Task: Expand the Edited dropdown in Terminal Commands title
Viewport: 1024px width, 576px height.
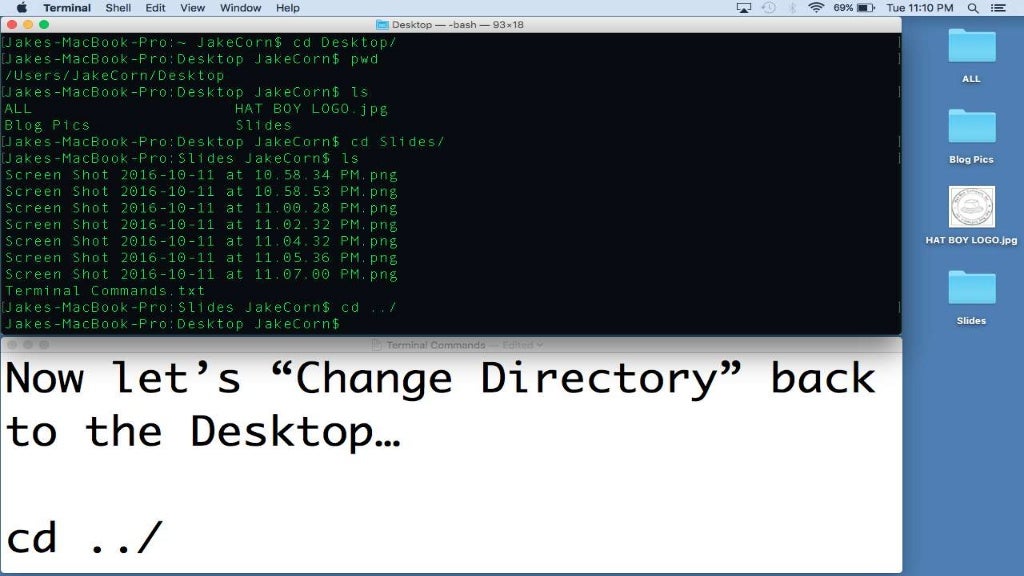Action: [522, 345]
